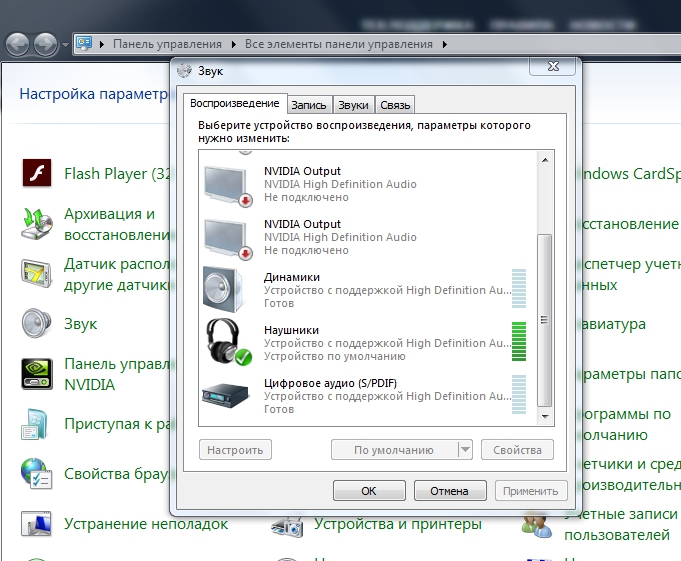
Task: Click Все элементы панели управления breadcrumb
Action: [339, 44]
